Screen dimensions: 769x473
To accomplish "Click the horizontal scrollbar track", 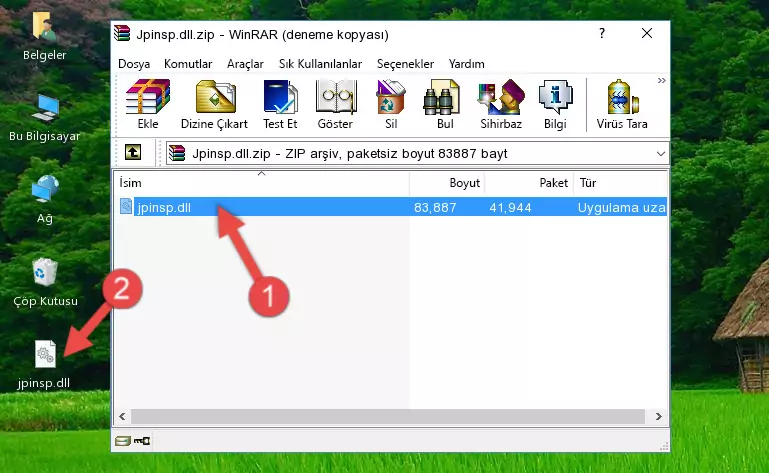I will pos(387,416).
